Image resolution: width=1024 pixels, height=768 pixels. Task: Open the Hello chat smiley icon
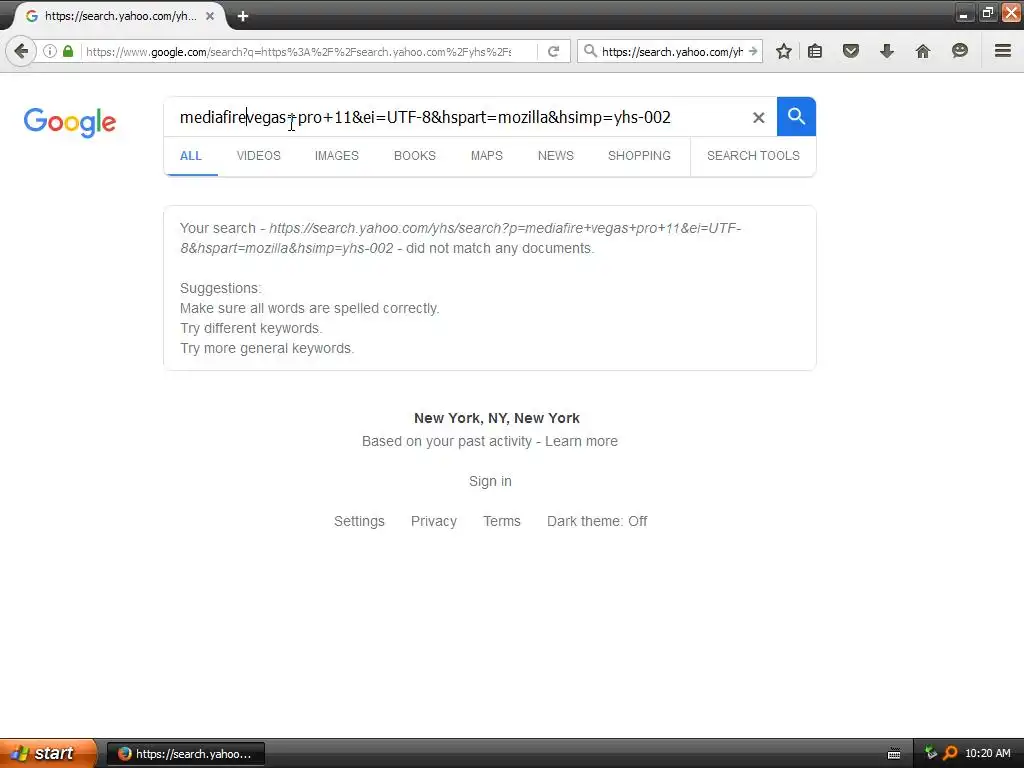tap(959, 51)
